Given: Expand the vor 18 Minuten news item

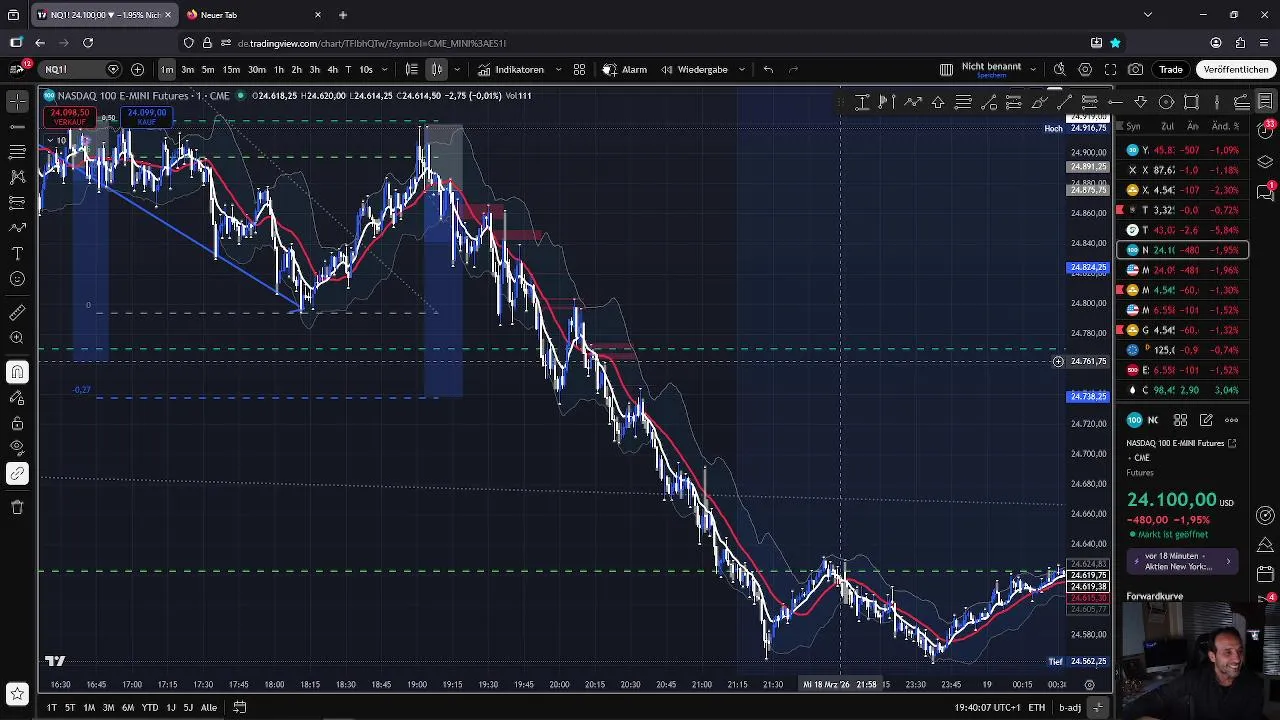Looking at the screenshot, I should tap(1183, 561).
